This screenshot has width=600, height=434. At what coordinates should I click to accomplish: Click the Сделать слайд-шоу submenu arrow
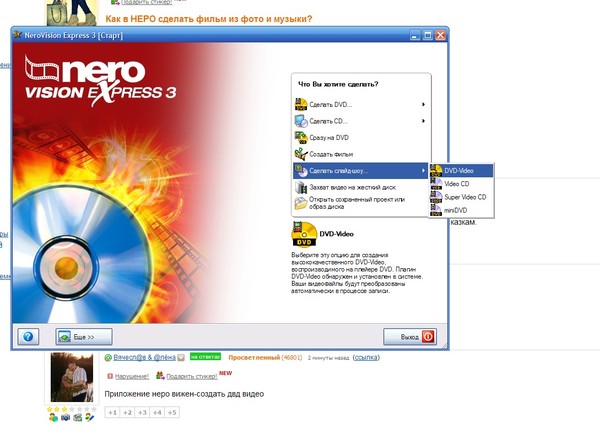pyautogui.click(x=423, y=171)
